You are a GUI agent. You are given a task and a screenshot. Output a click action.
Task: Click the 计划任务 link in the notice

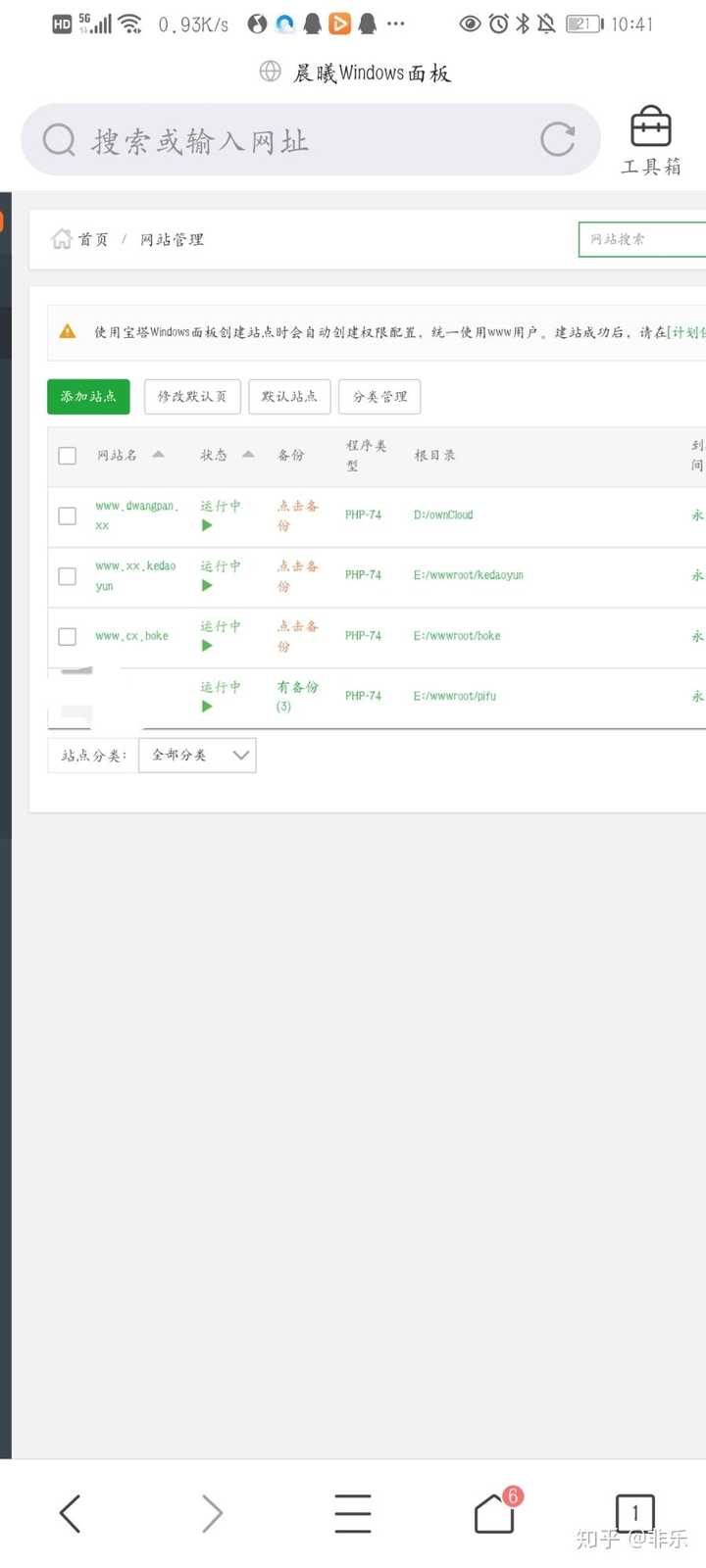coord(687,332)
